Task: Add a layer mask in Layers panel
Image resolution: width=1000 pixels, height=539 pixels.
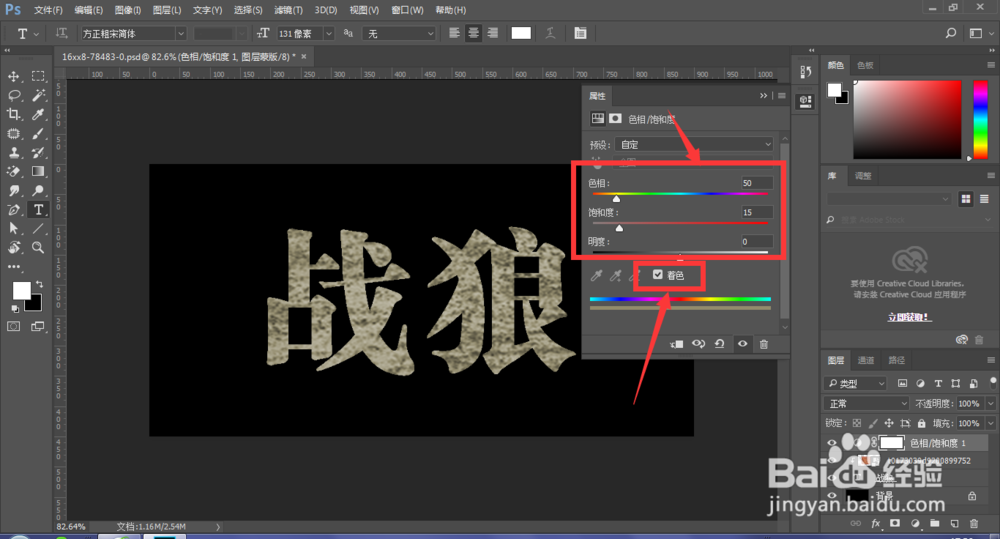Action: click(x=895, y=524)
